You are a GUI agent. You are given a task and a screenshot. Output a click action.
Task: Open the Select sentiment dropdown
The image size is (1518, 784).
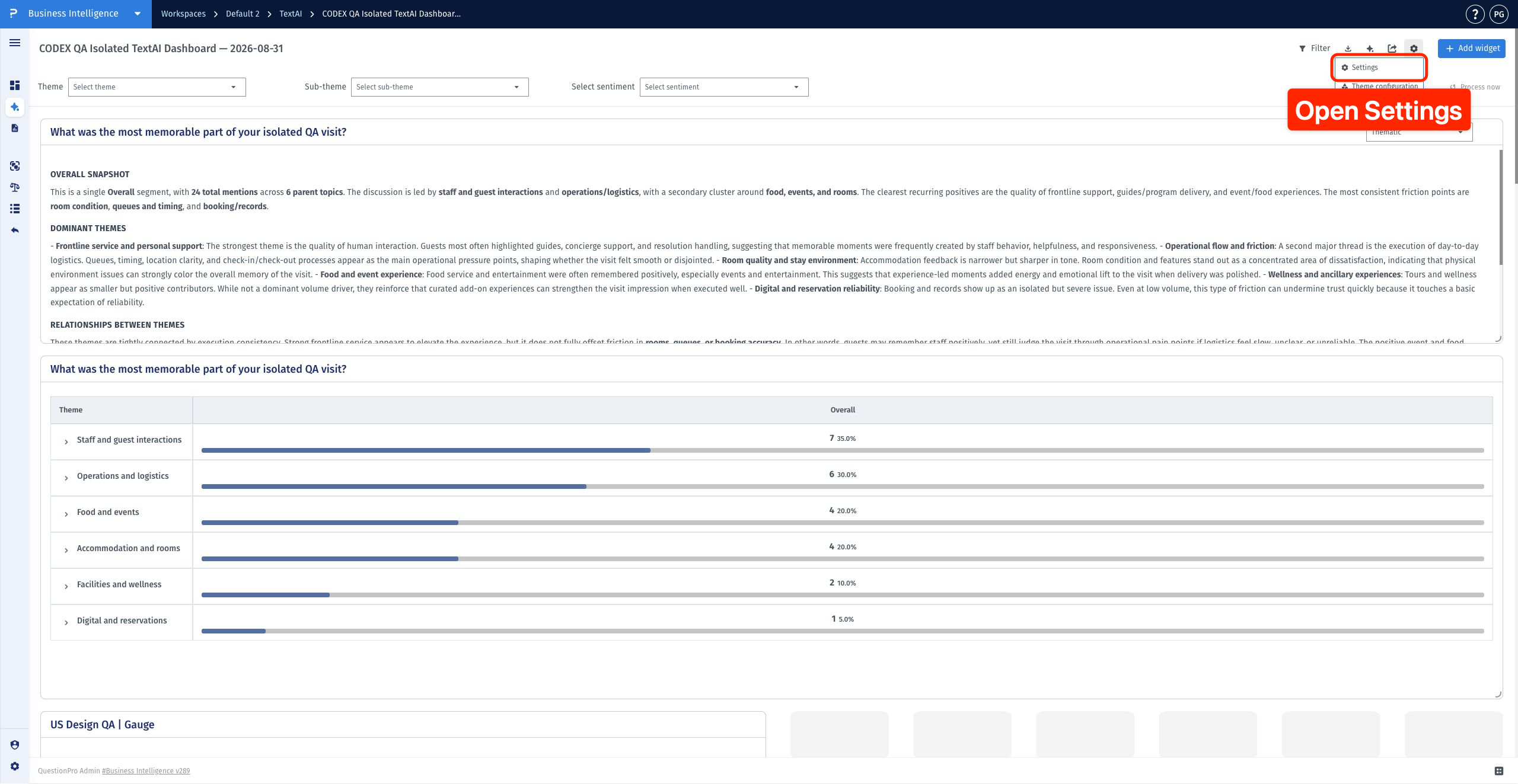pyautogui.click(x=724, y=87)
